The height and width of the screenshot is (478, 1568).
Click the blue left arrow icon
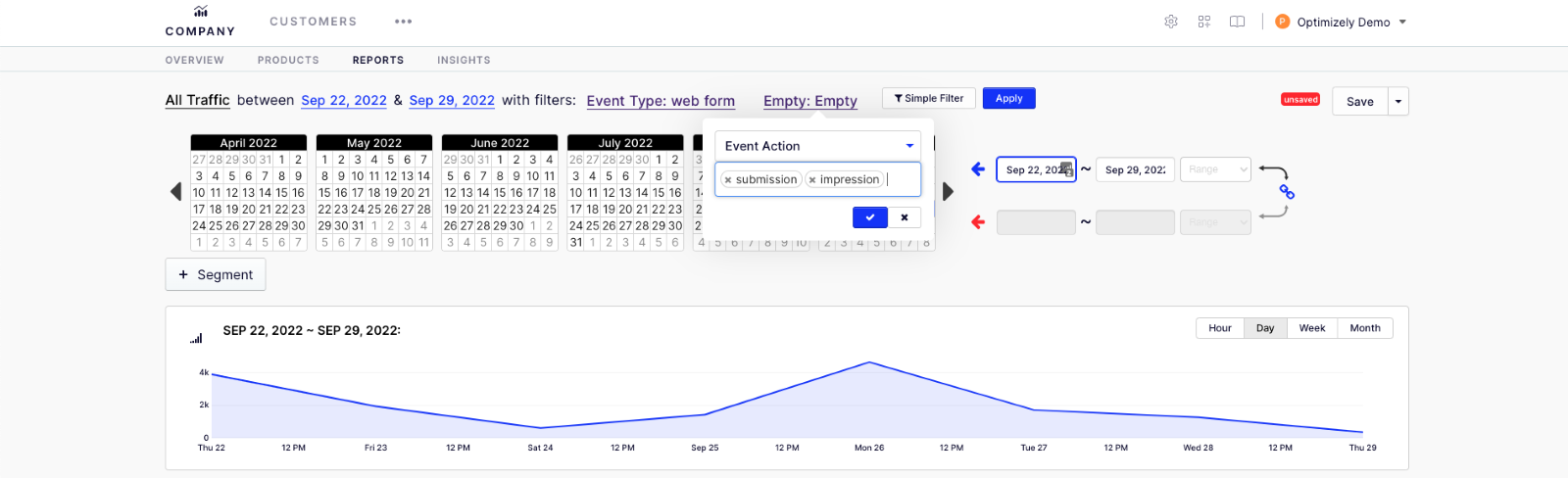pyautogui.click(x=978, y=168)
